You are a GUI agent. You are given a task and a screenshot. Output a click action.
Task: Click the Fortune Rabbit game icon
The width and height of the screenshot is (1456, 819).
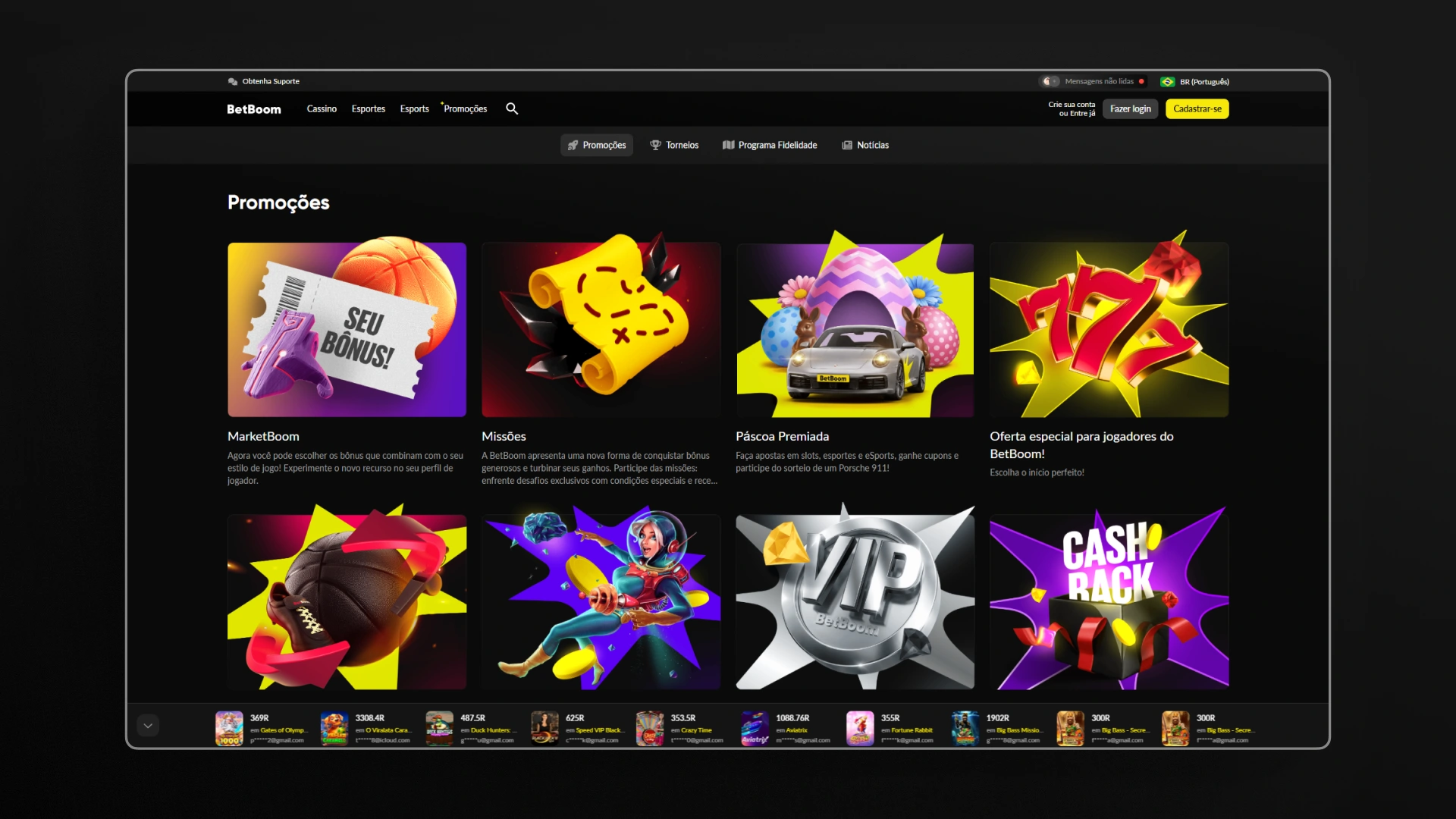tap(860, 728)
